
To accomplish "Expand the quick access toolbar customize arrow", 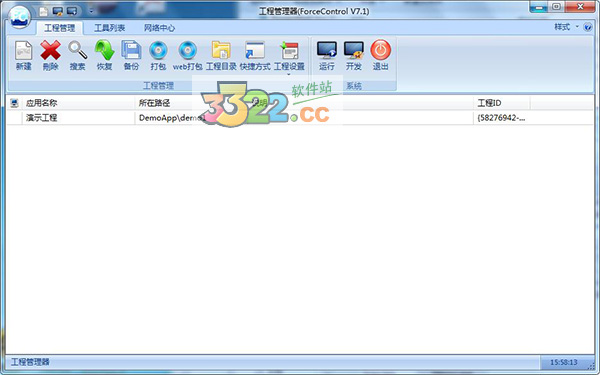I will 91,11.
